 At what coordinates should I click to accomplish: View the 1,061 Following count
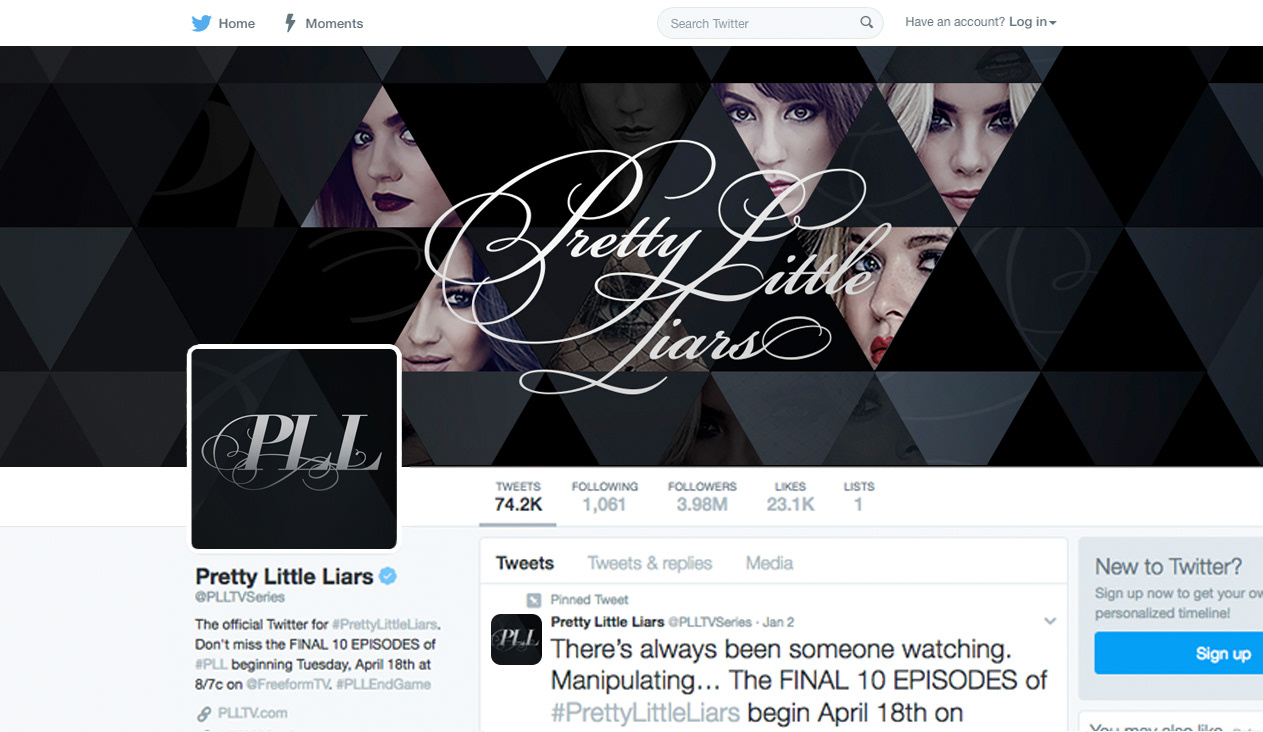click(x=605, y=496)
